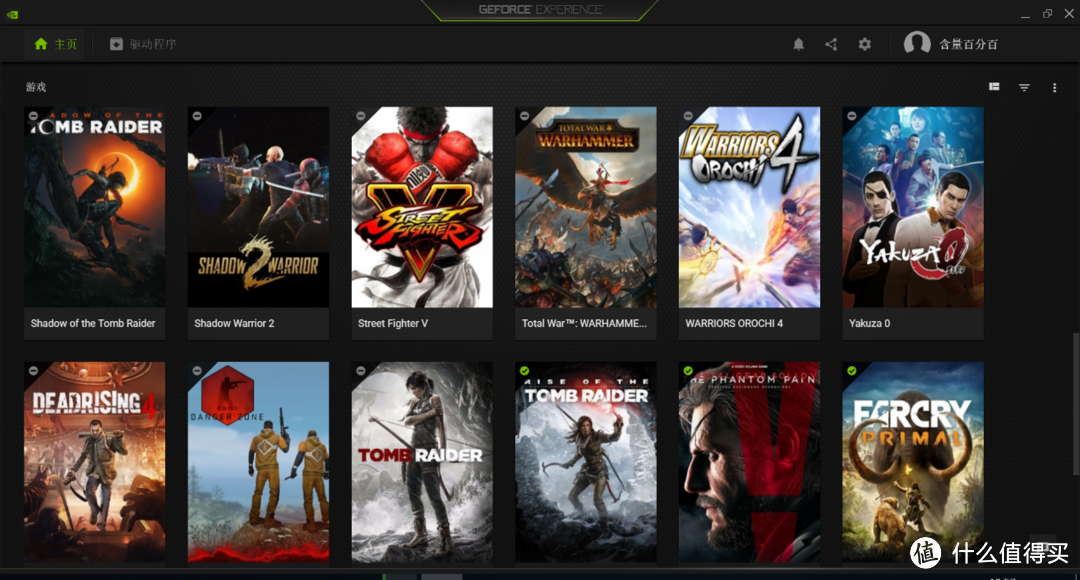
Task: Click the NVIDIA logo in title bar
Action: point(12,14)
